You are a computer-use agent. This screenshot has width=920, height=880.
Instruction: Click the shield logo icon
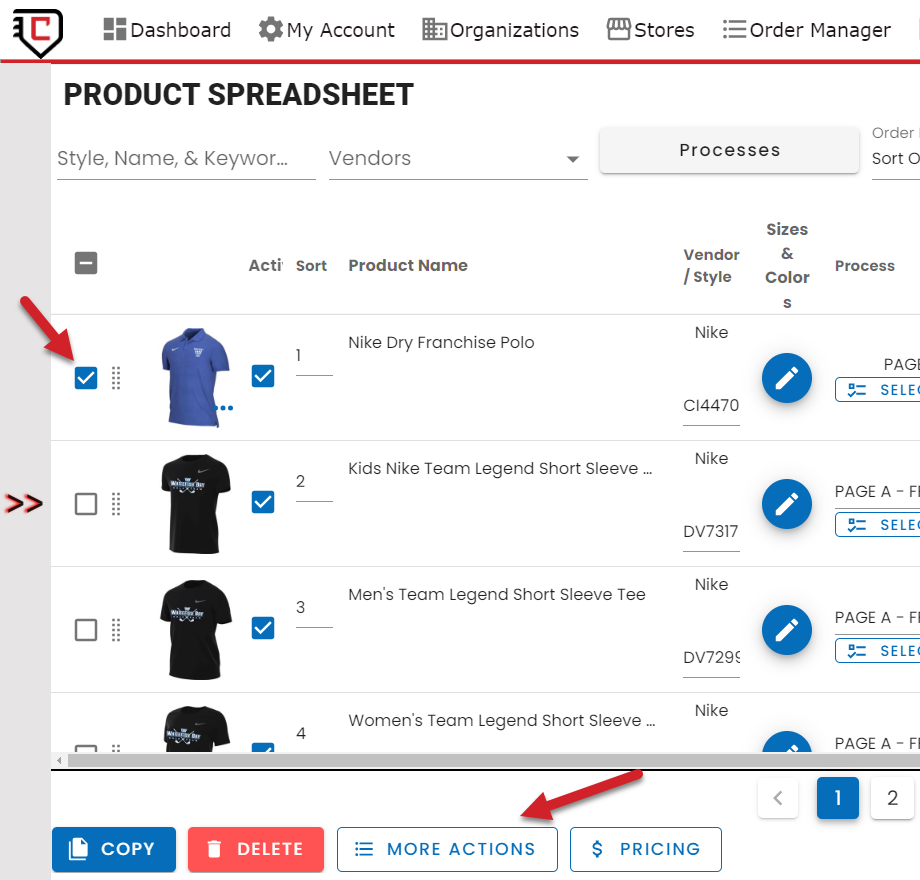click(38, 32)
